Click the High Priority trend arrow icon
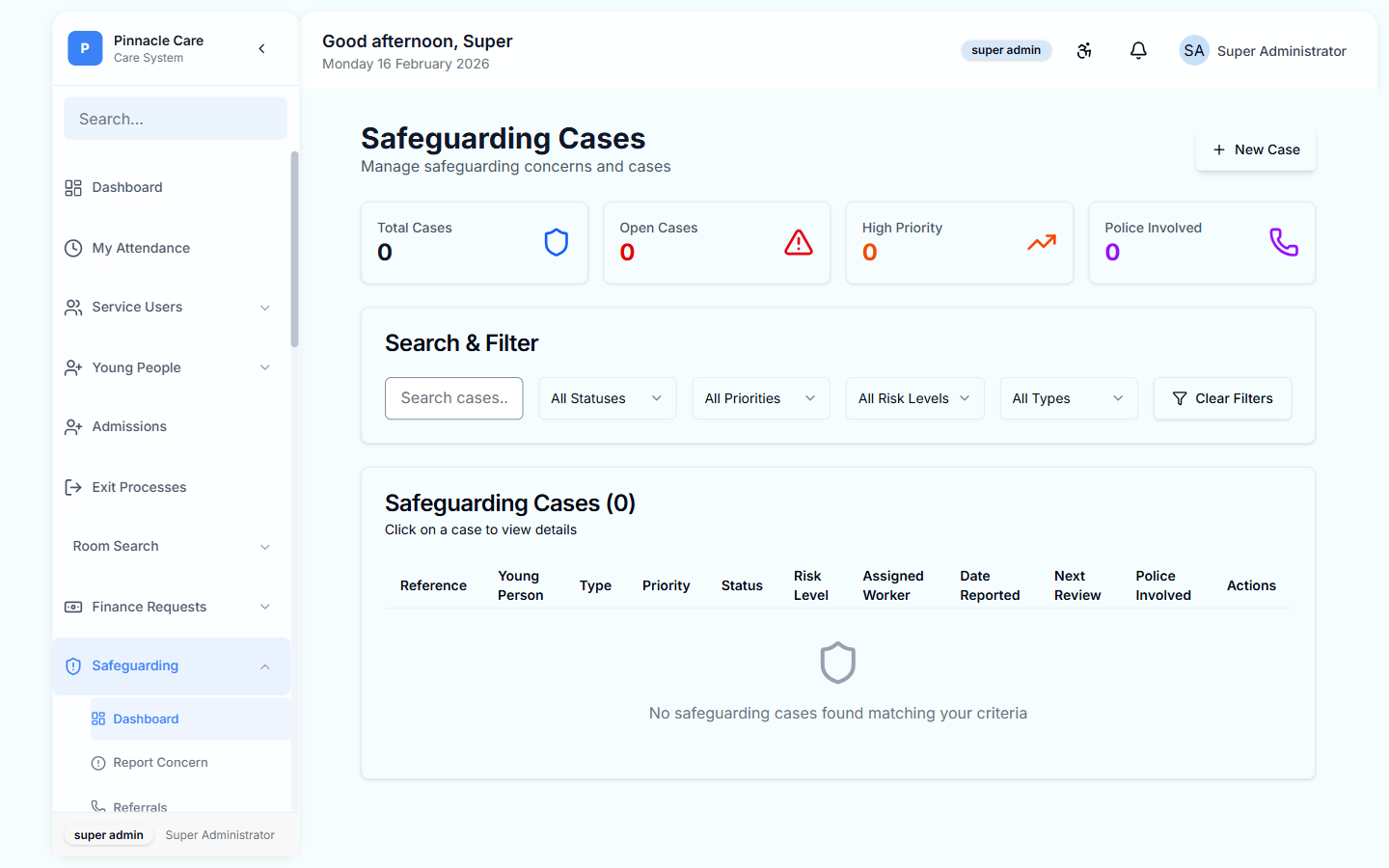The image size is (1389, 868). coord(1042,242)
